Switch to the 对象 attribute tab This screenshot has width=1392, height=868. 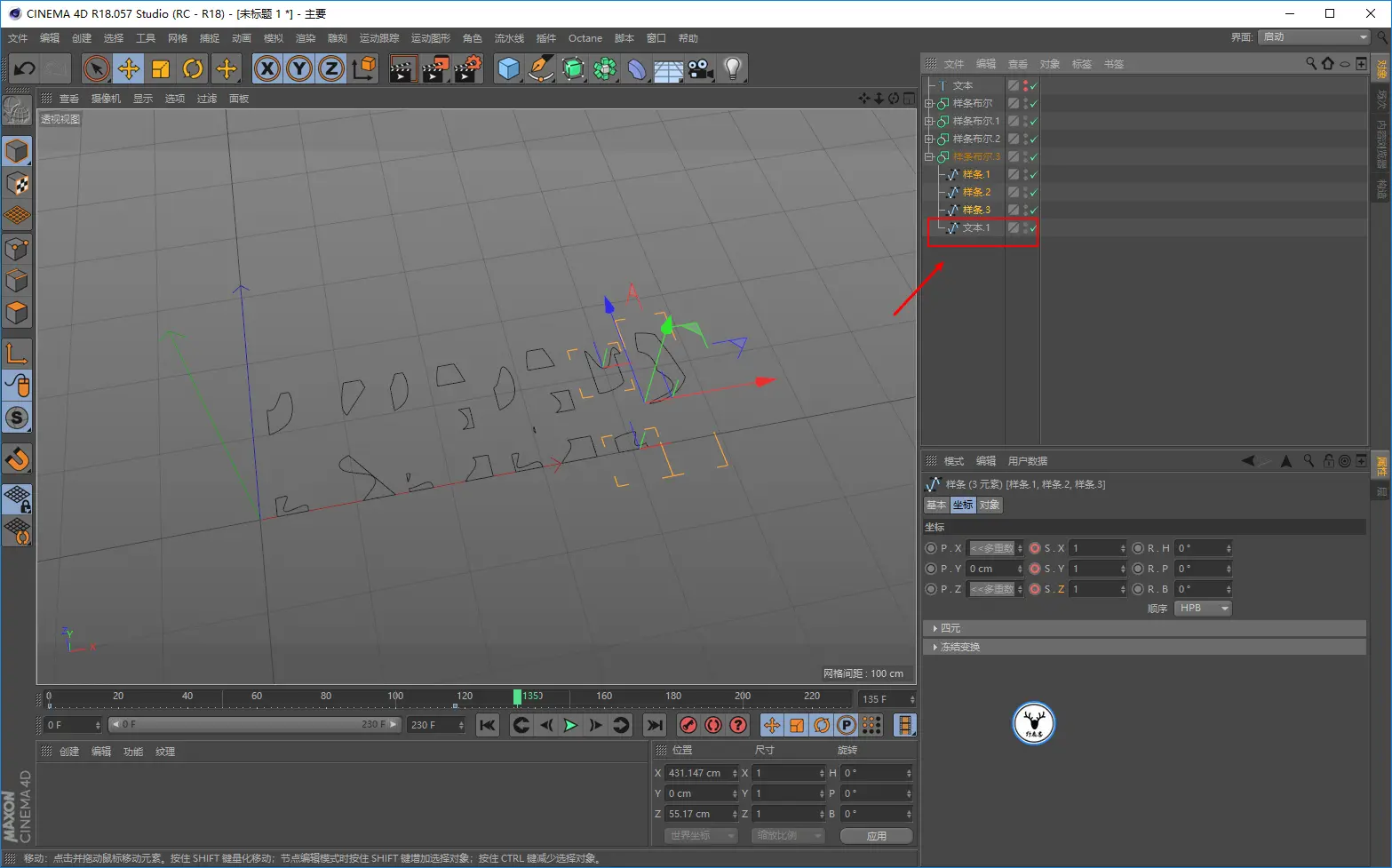point(990,505)
